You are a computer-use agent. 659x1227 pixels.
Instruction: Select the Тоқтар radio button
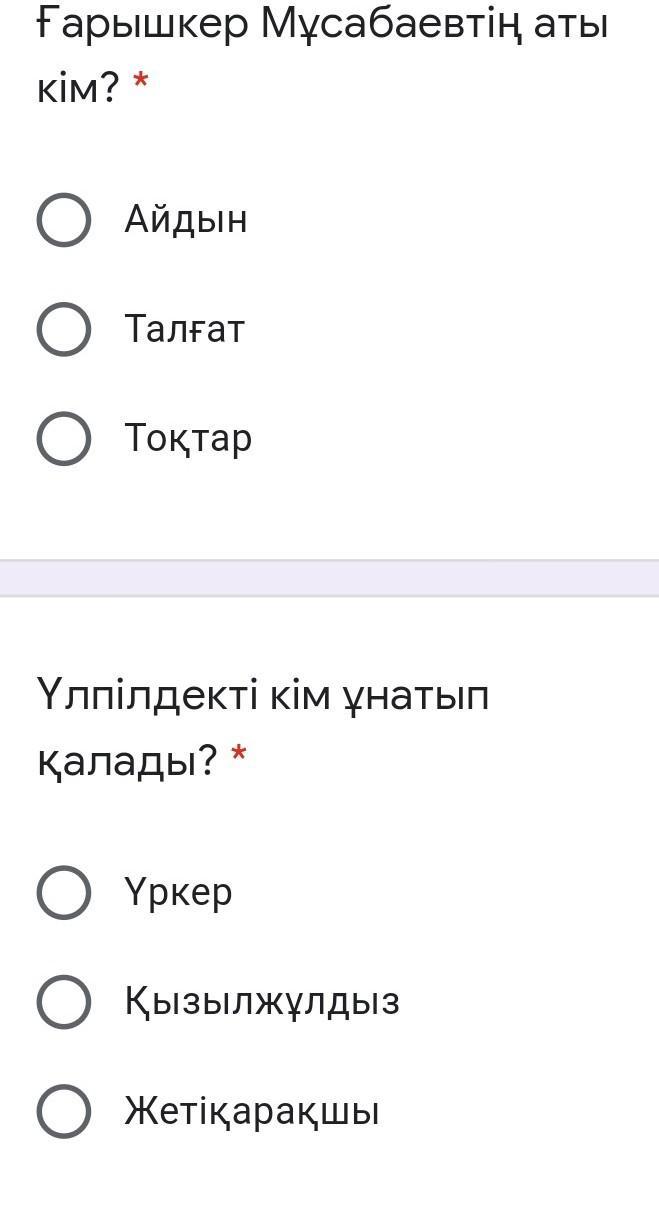(64, 438)
